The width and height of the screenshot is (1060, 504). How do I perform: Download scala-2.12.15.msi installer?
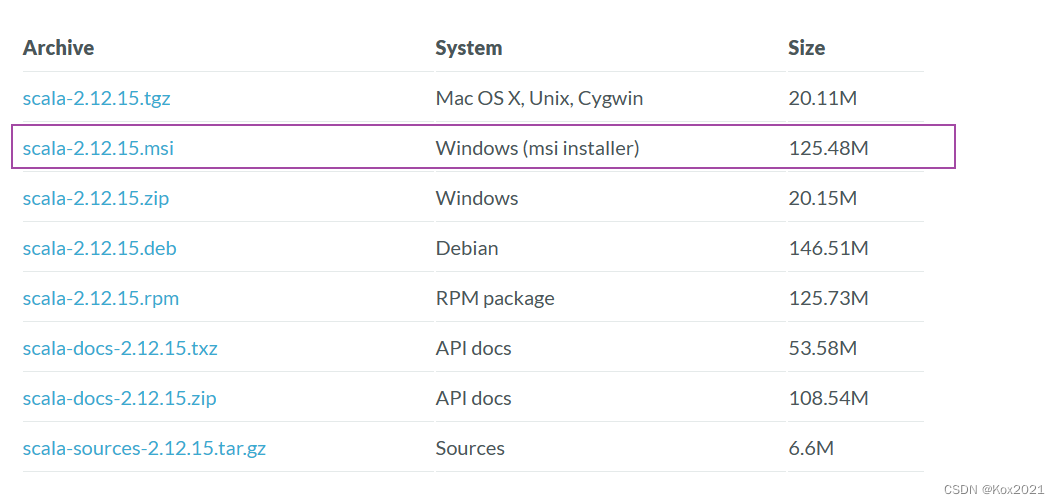click(98, 148)
